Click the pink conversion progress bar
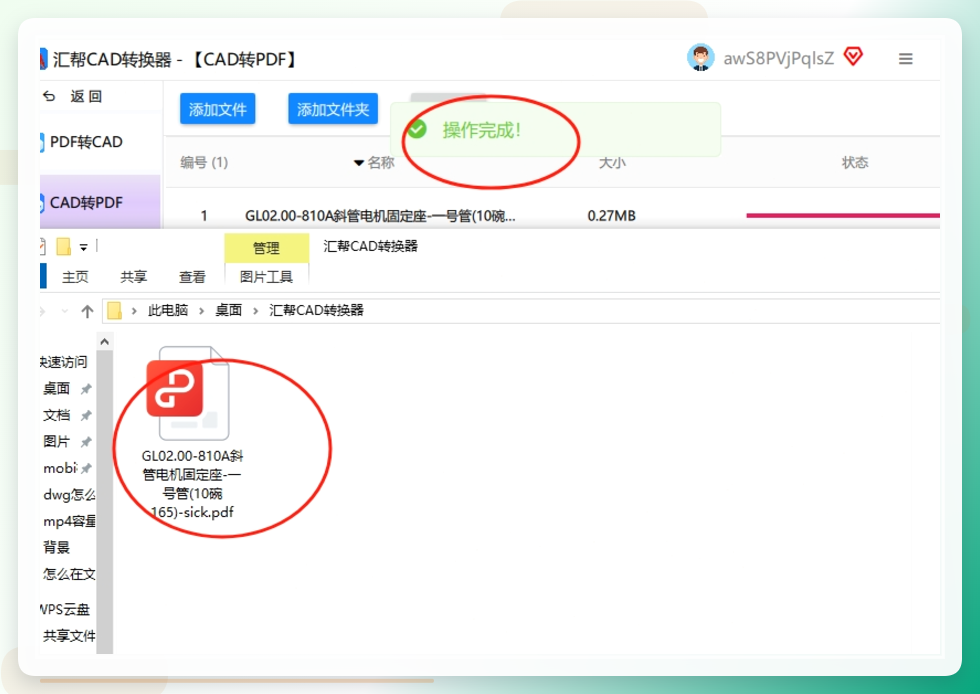 (x=843, y=216)
